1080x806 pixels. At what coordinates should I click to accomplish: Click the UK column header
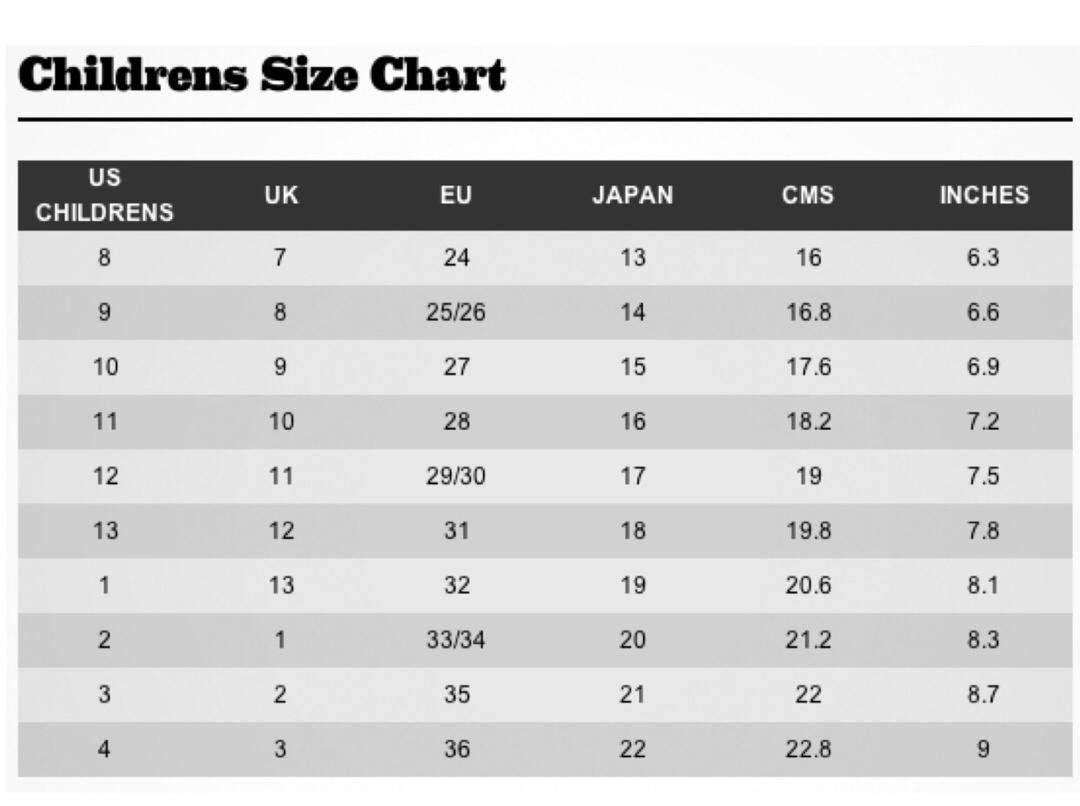tap(281, 195)
